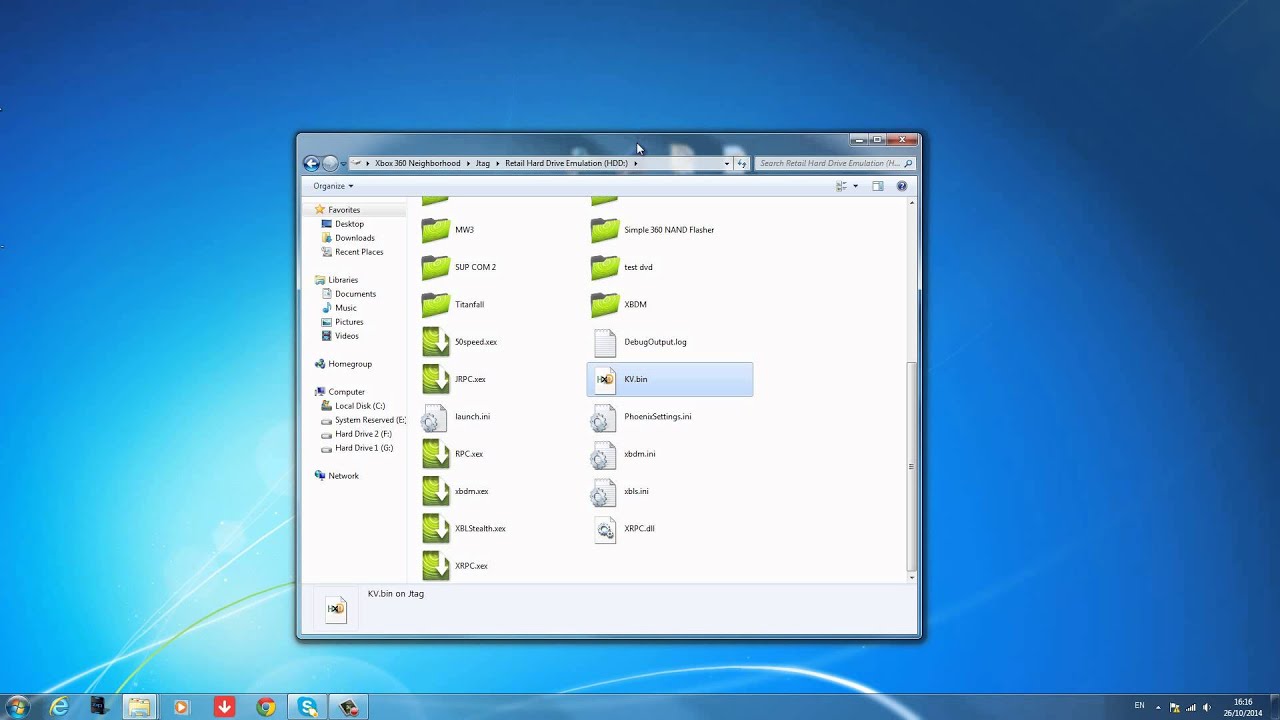Image resolution: width=1280 pixels, height=720 pixels.
Task: Click the search Retail Hard Drive Emulation box
Action: coord(834,163)
